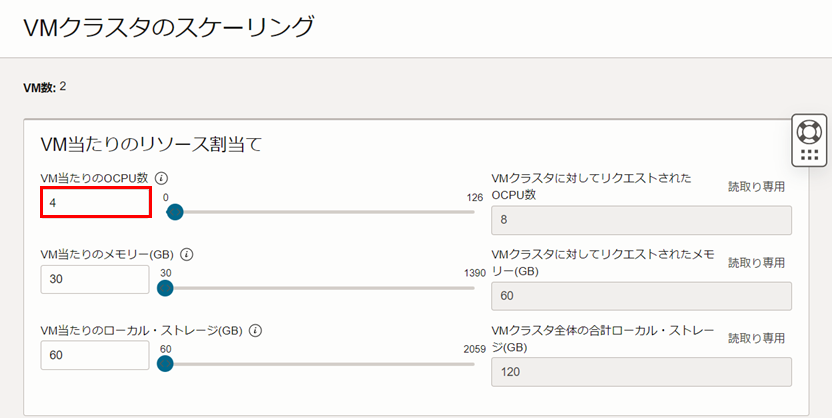This screenshot has height=418, width=832.
Task: Click the OCPU slider handle
Action: [174, 211]
